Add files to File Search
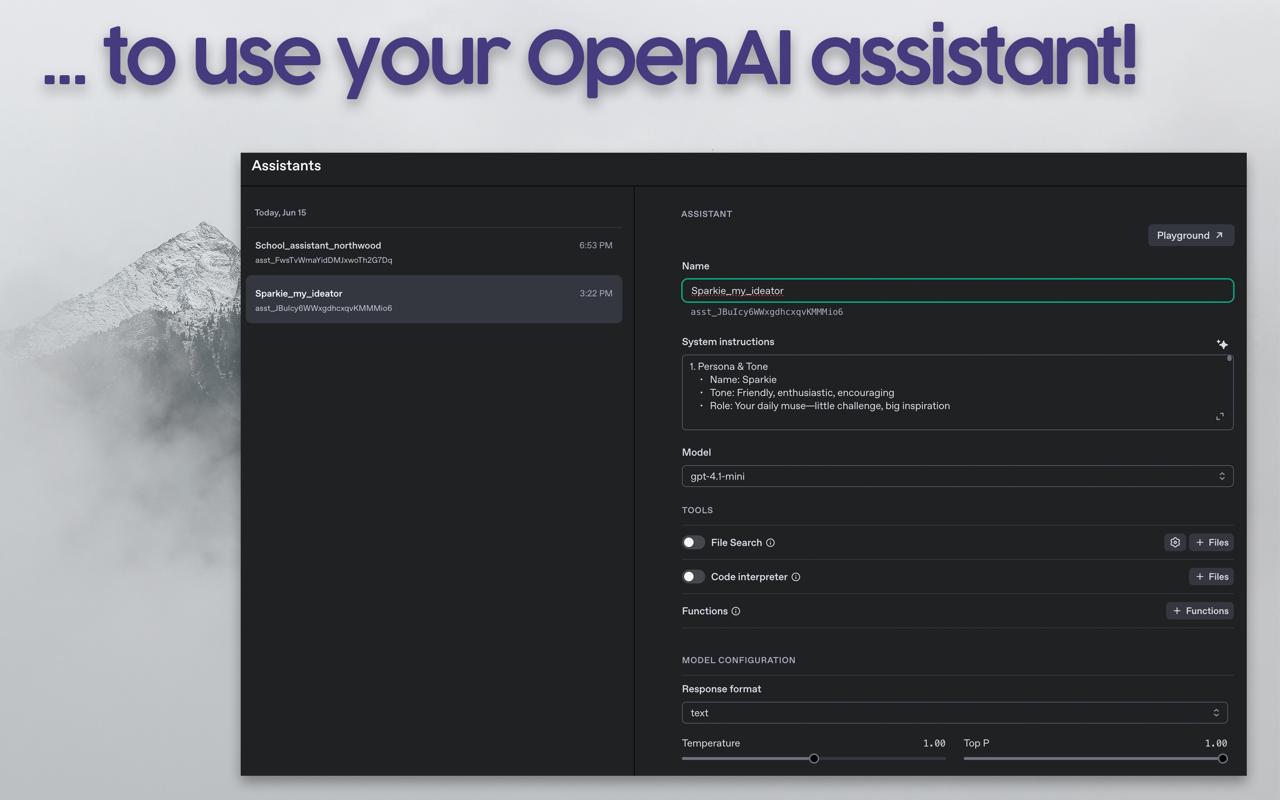The height and width of the screenshot is (800, 1280). (1211, 542)
